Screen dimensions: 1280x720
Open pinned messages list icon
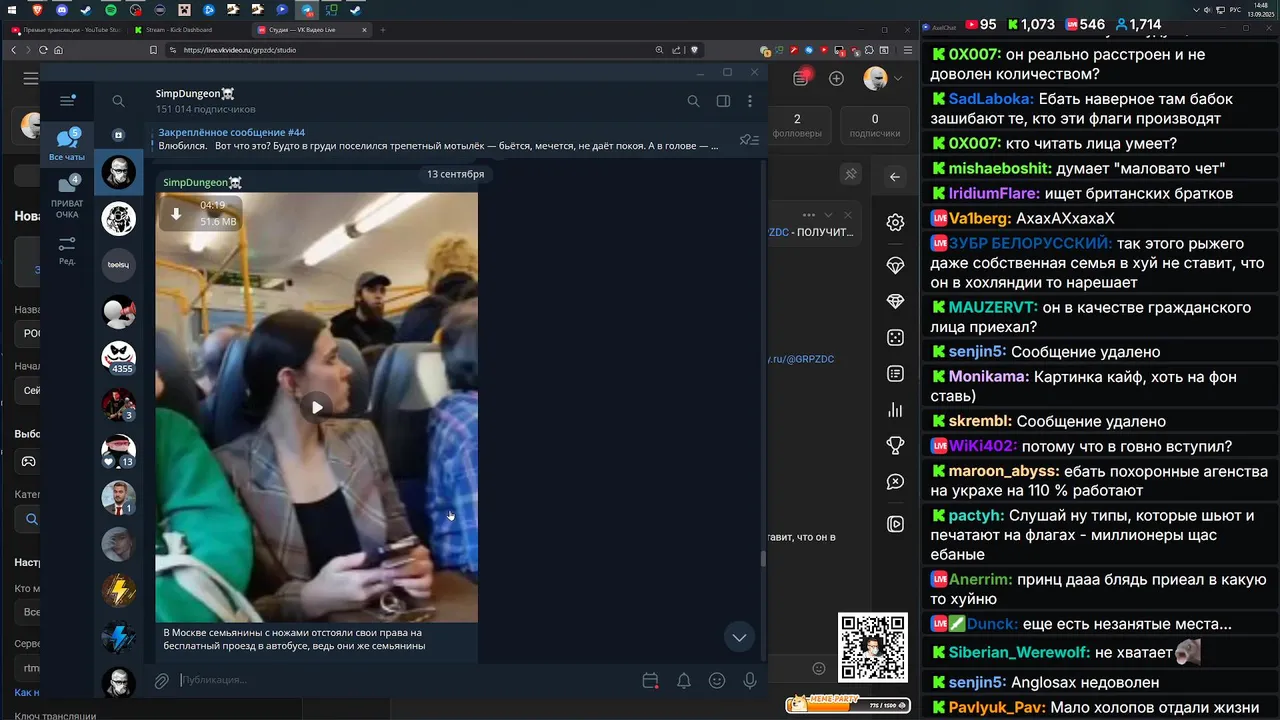click(x=749, y=140)
